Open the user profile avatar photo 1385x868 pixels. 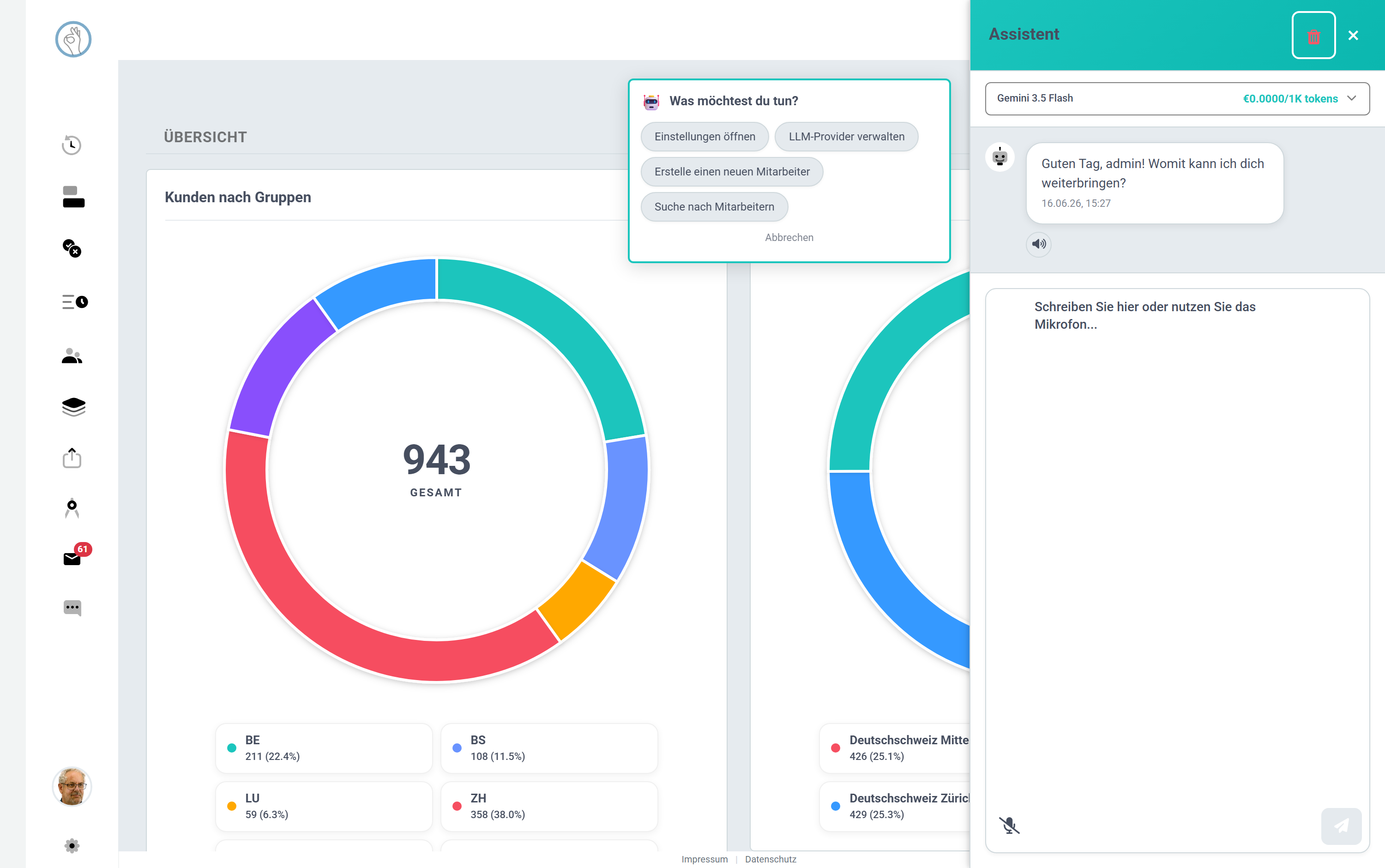[x=72, y=786]
